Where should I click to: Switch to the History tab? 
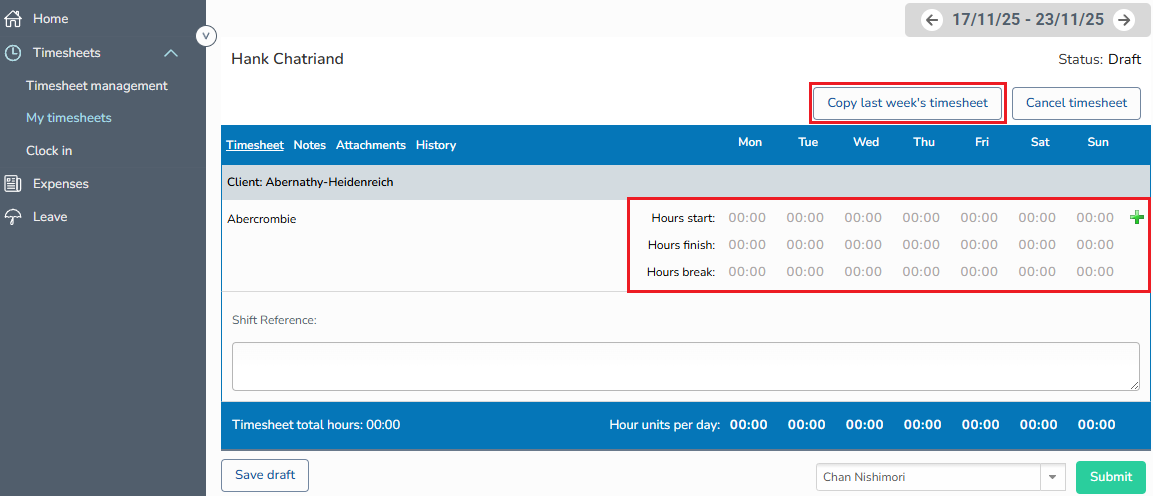click(x=436, y=145)
